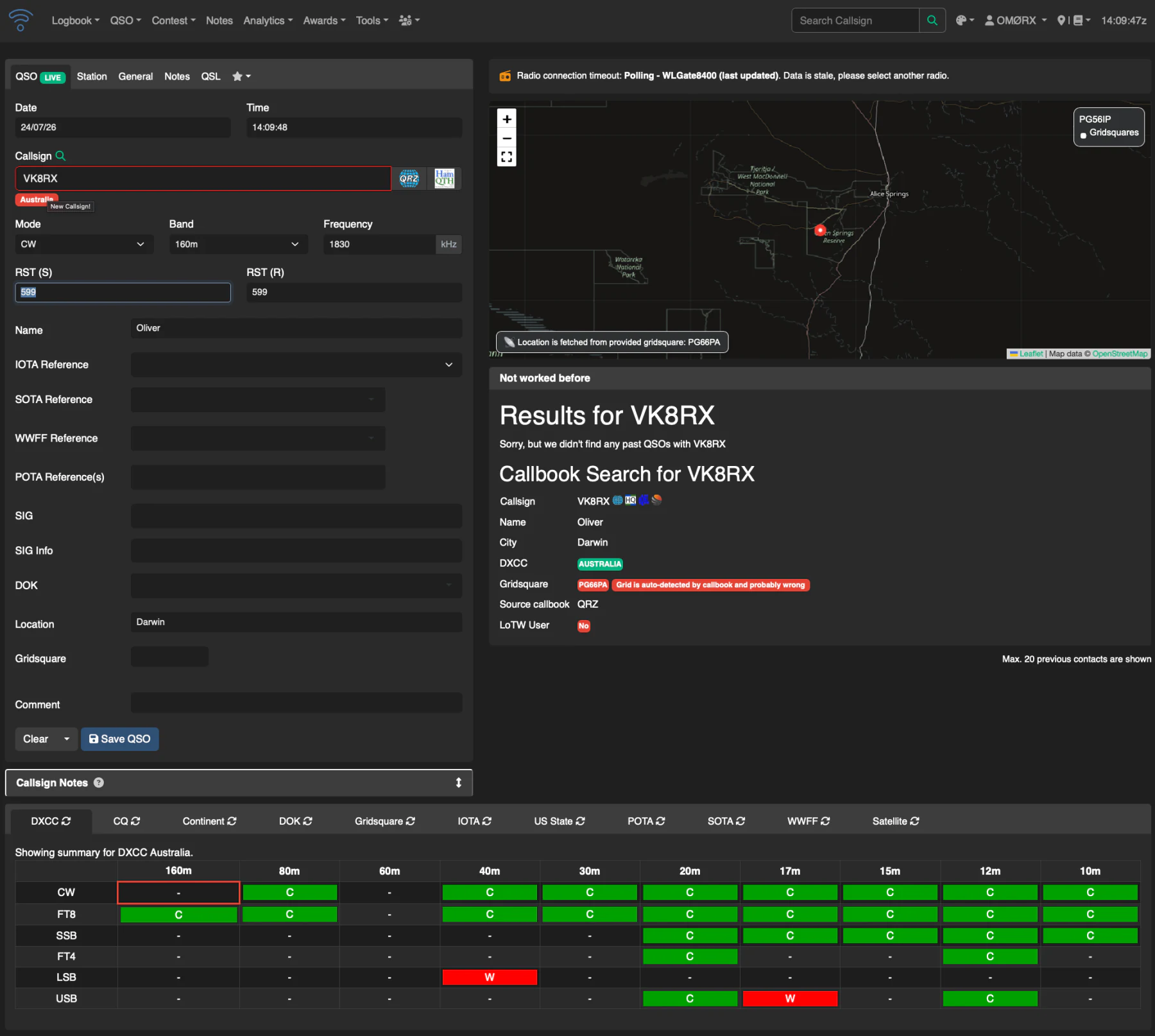Click the Clear button
1155x1036 pixels.
click(36, 739)
